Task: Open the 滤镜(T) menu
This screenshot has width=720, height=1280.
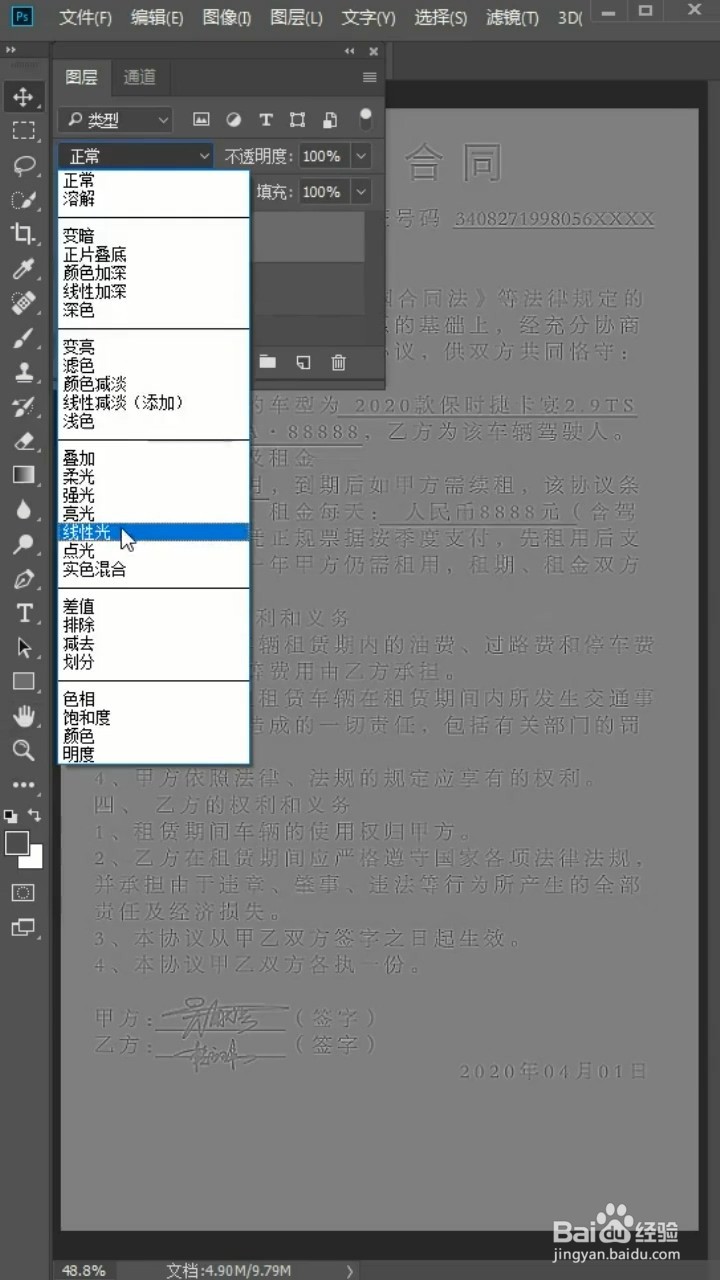Action: pos(512,18)
